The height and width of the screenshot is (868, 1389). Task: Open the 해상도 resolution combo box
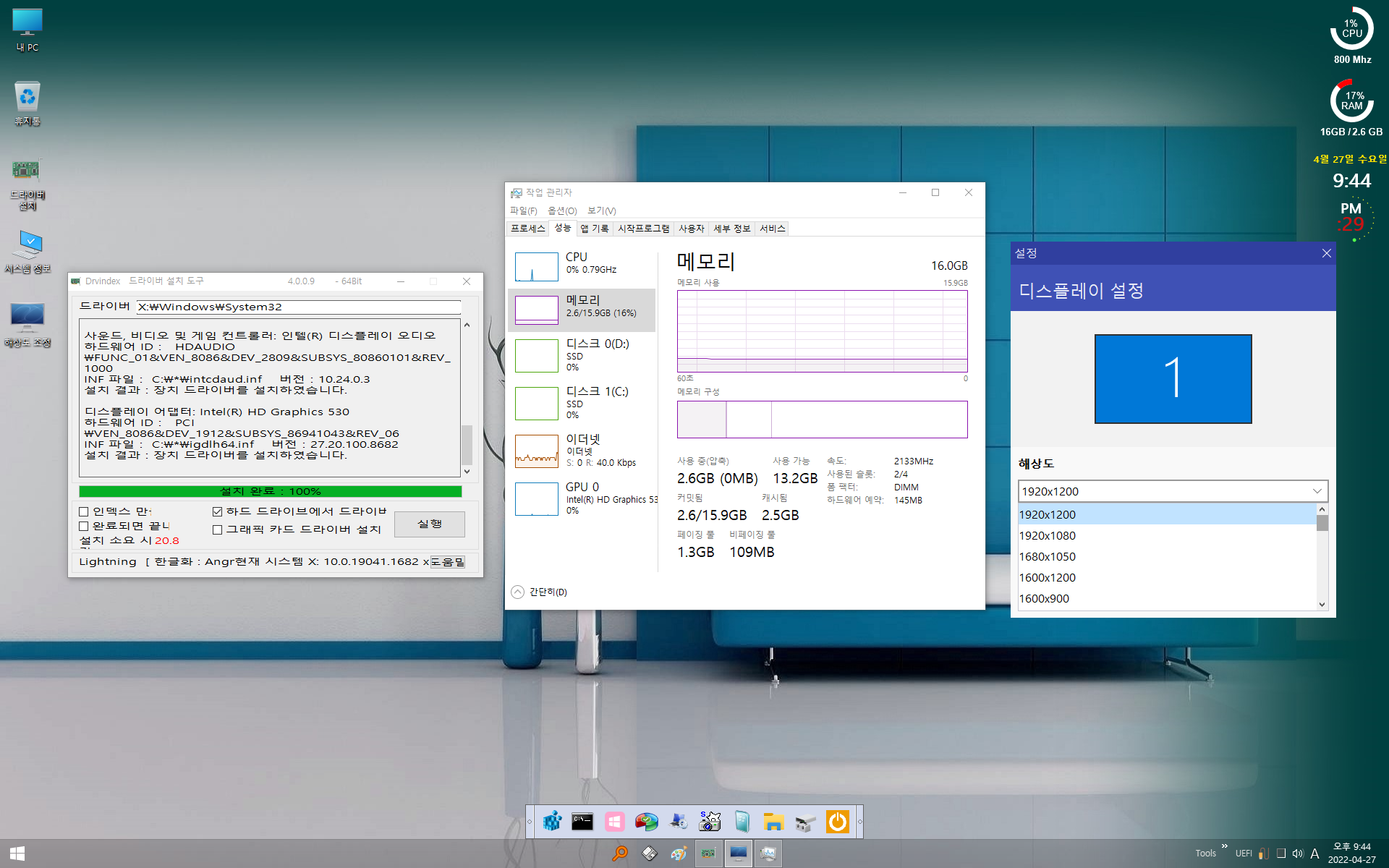pyautogui.click(x=1173, y=491)
